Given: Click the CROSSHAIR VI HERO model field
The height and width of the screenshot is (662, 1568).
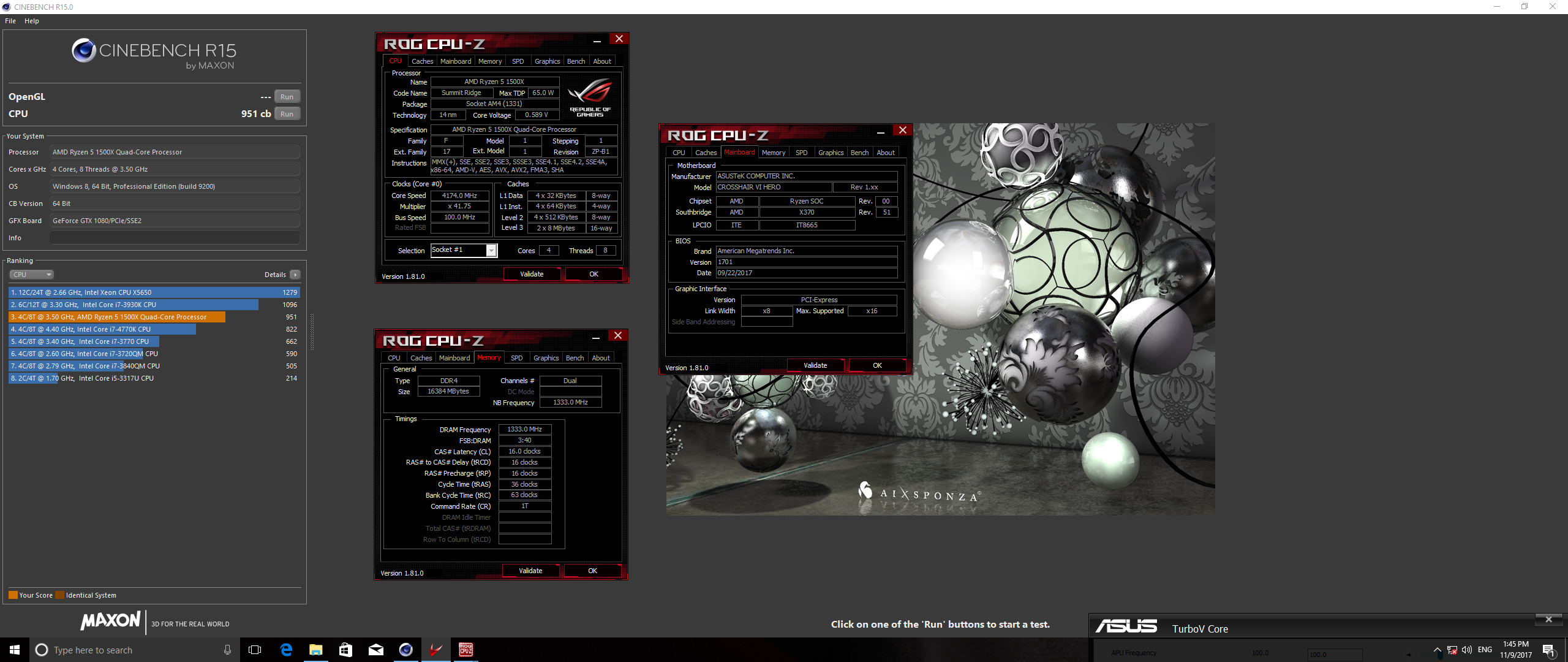Looking at the screenshot, I should (774, 187).
